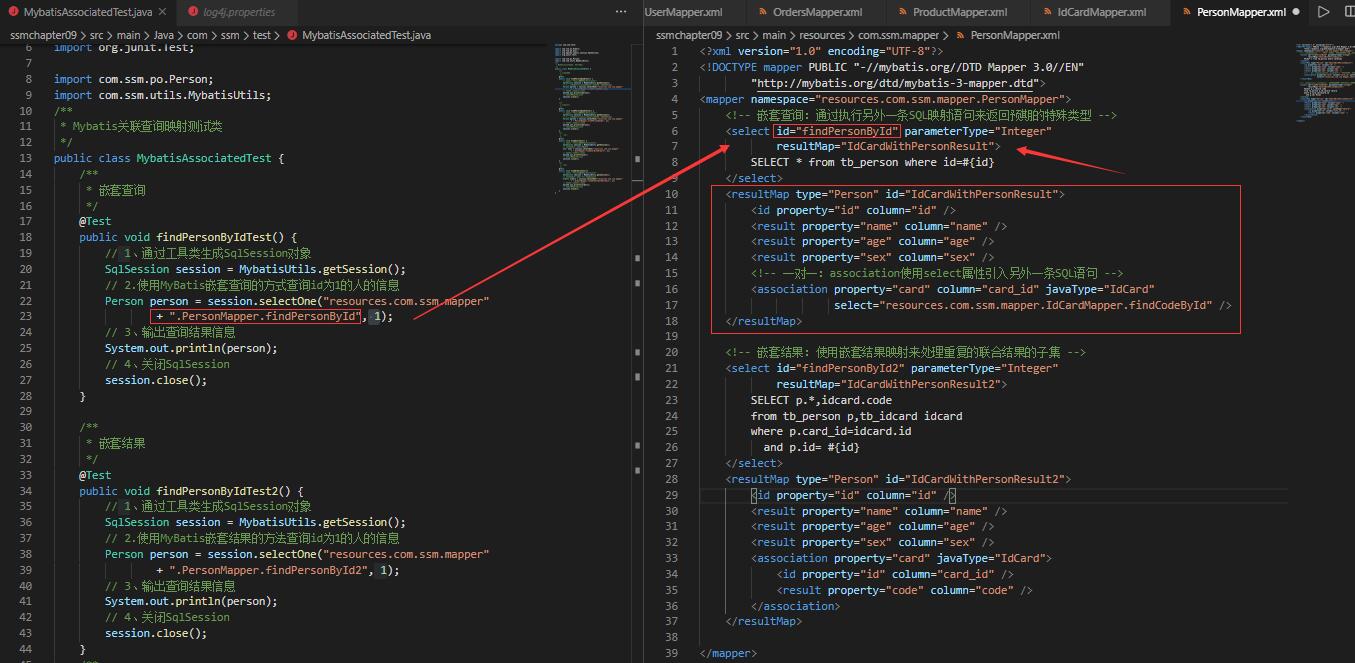
Task: Click 'public class MybatisAssociatedTest {' line
Action: [169, 158]
